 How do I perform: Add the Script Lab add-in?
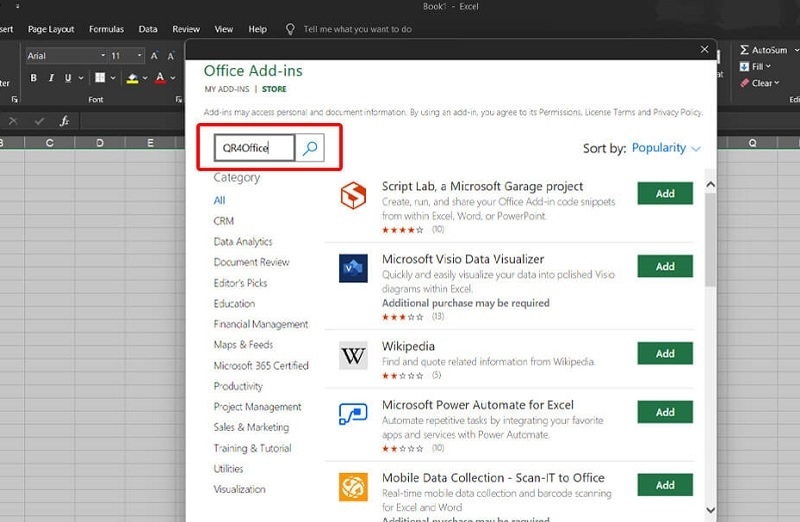point(665,194)
